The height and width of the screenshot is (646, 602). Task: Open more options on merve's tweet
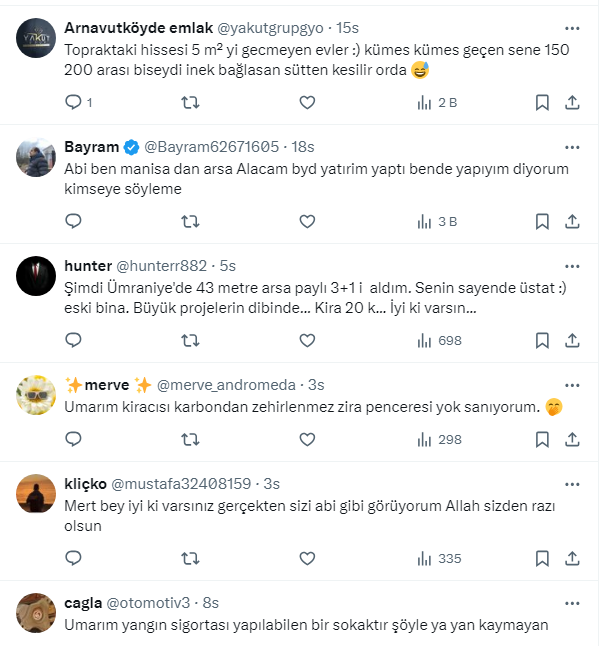coord(571,385)
